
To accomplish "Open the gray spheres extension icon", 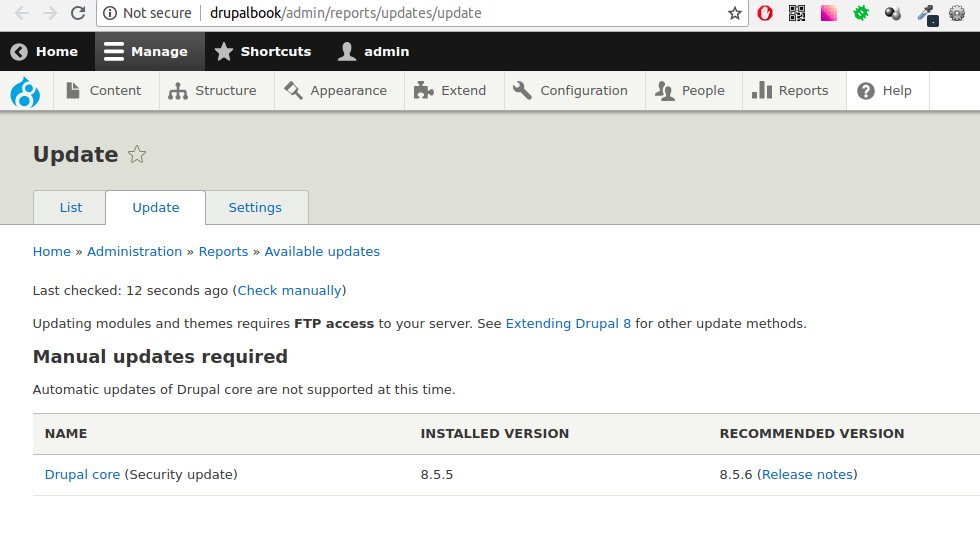I will coord(893,13).
